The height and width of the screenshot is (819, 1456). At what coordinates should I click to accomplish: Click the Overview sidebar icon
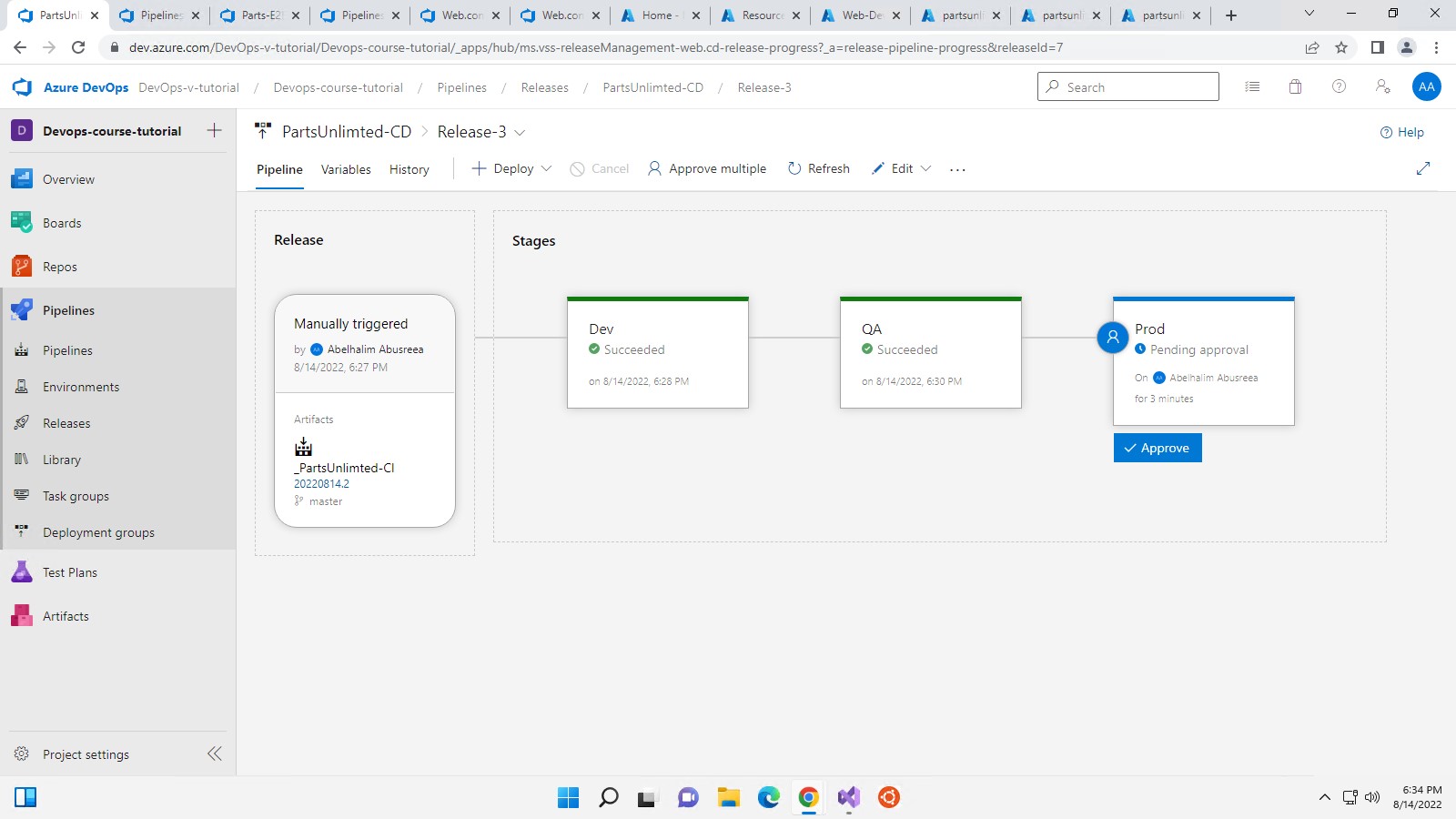22,179
